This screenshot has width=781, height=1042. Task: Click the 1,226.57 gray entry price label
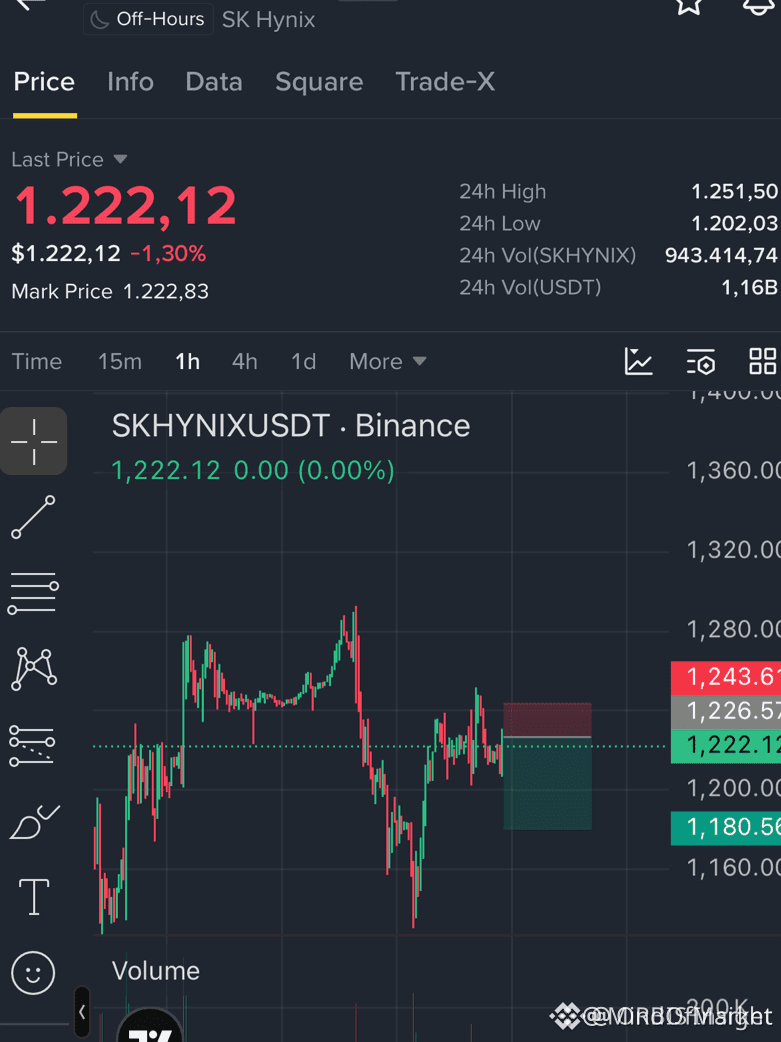pyautogui.click(x=726, y=712)
